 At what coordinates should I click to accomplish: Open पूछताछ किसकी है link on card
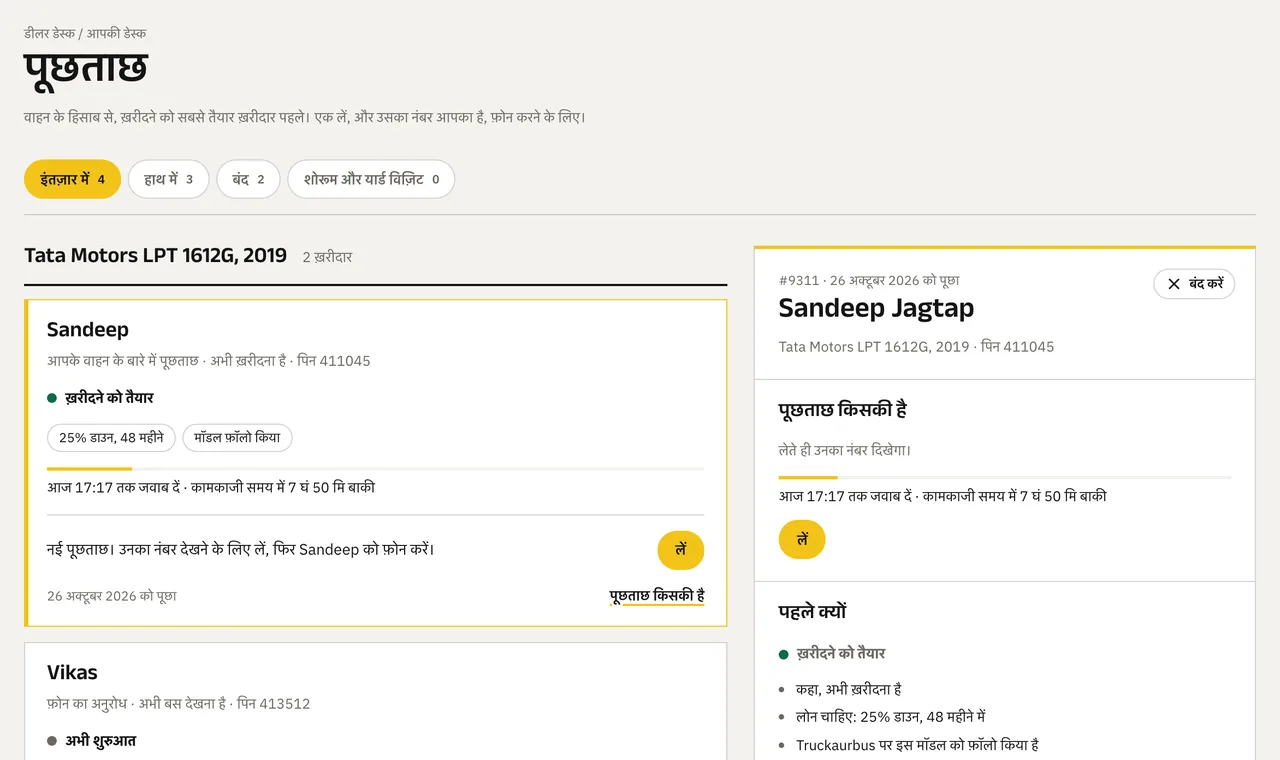(657, 596)
